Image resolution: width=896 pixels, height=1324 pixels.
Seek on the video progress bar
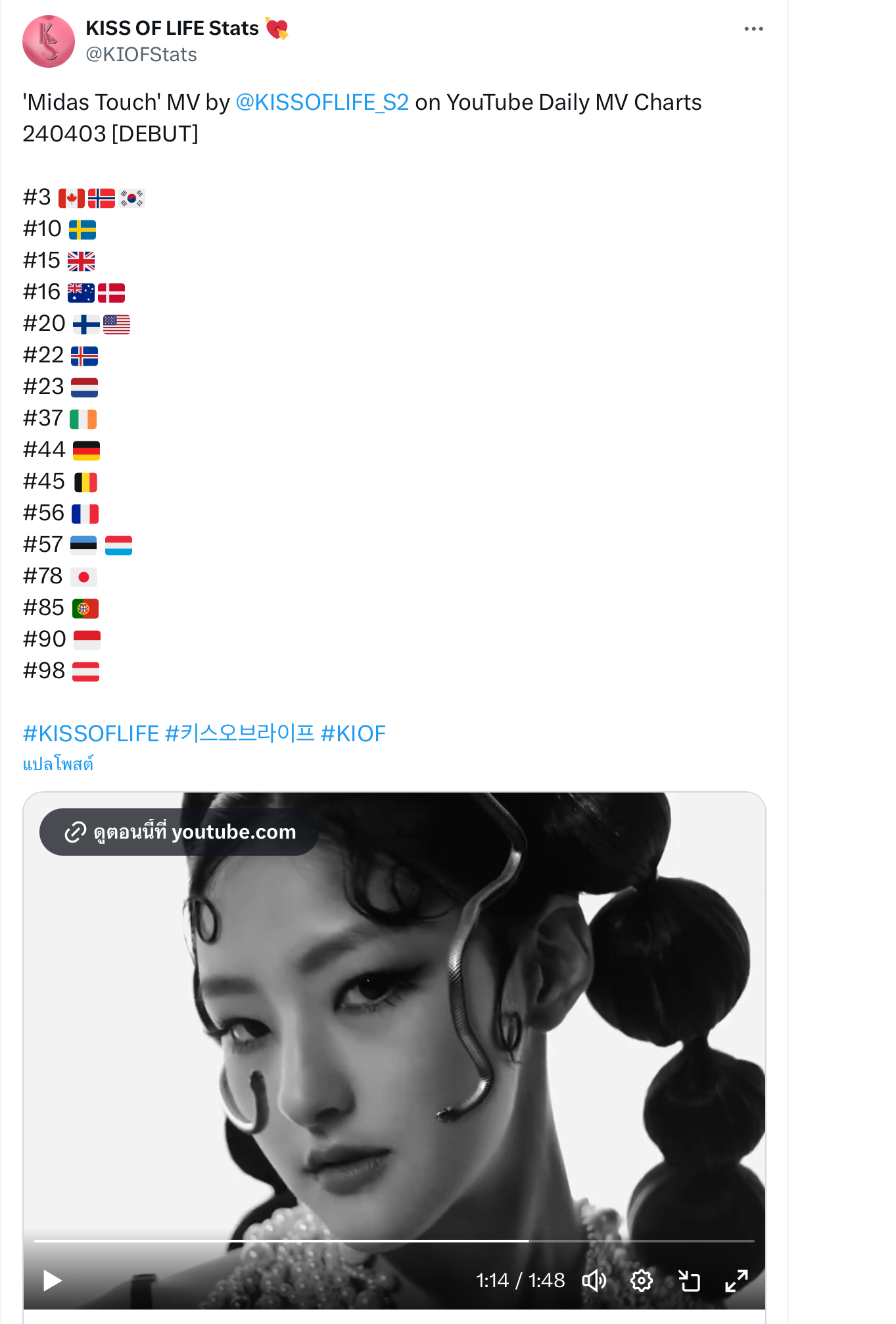[x=394, y=1240]
